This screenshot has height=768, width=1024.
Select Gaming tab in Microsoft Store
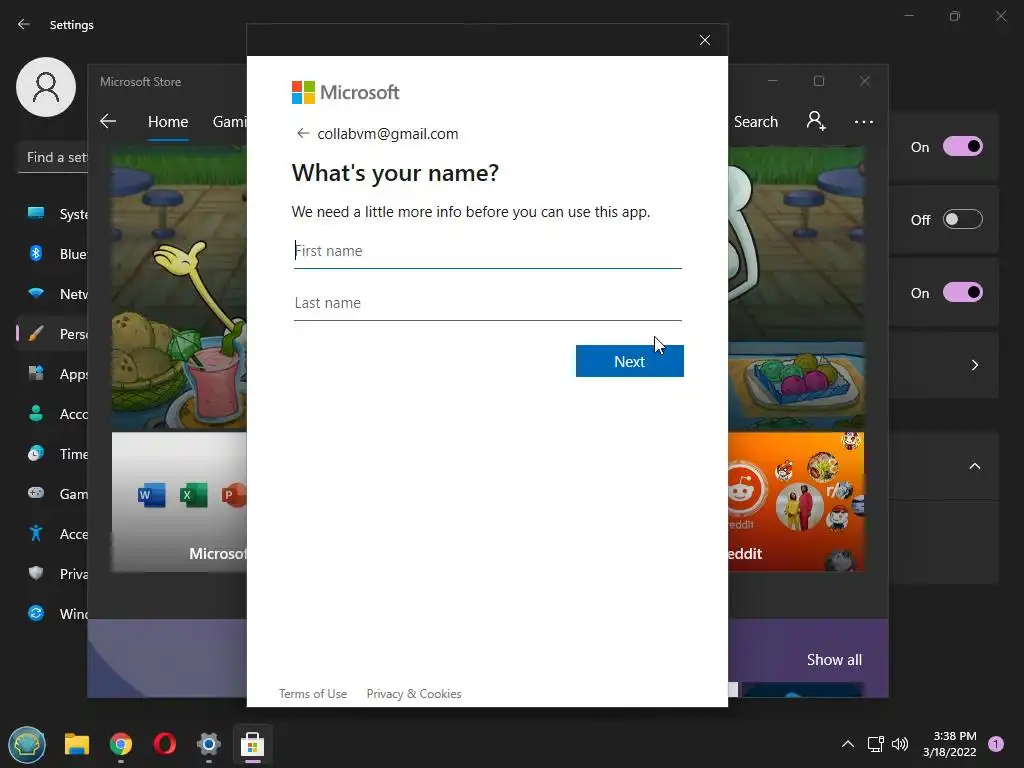tap(229, 121)
